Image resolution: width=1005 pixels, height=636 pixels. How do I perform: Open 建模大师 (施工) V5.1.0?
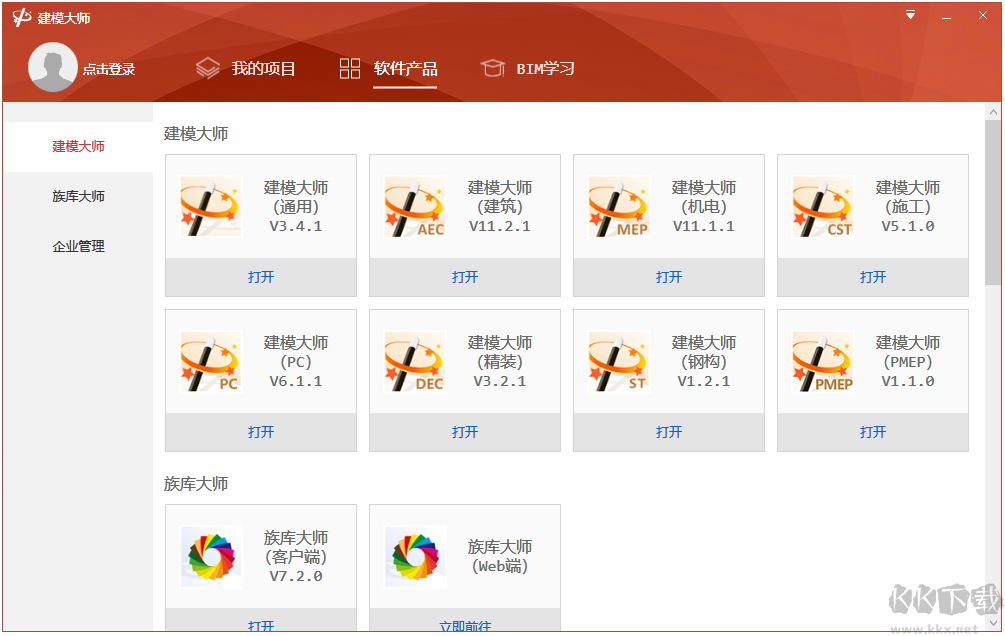(873, 277)
